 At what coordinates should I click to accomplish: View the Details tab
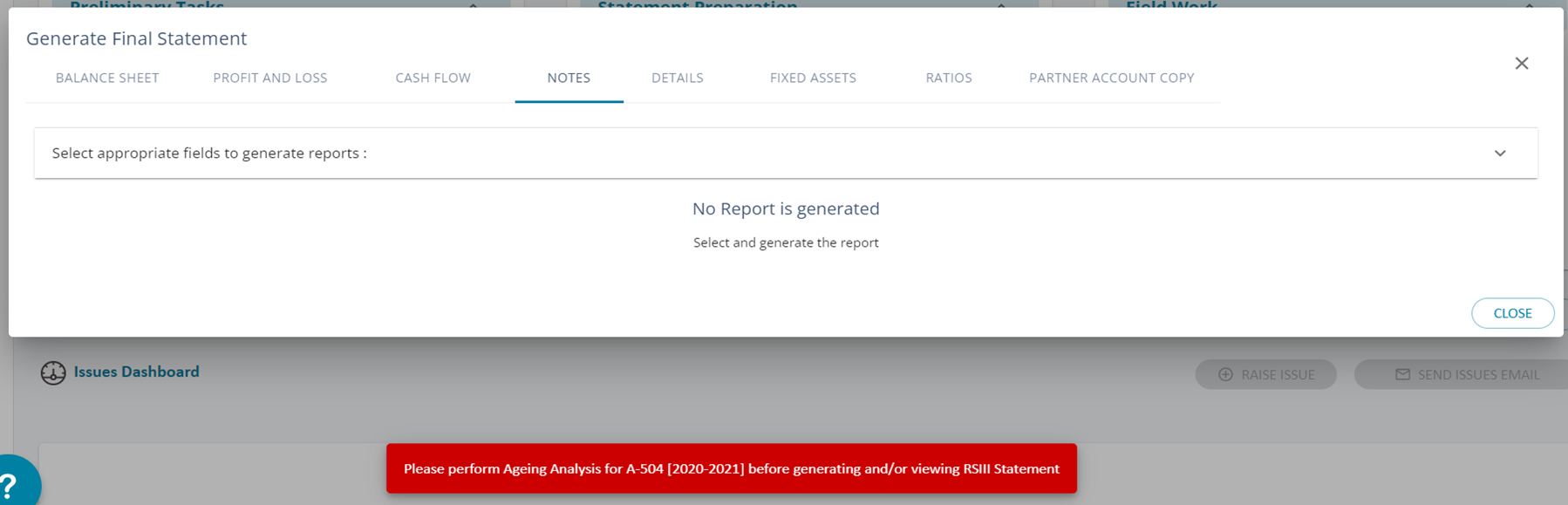[x=678, y=78]
